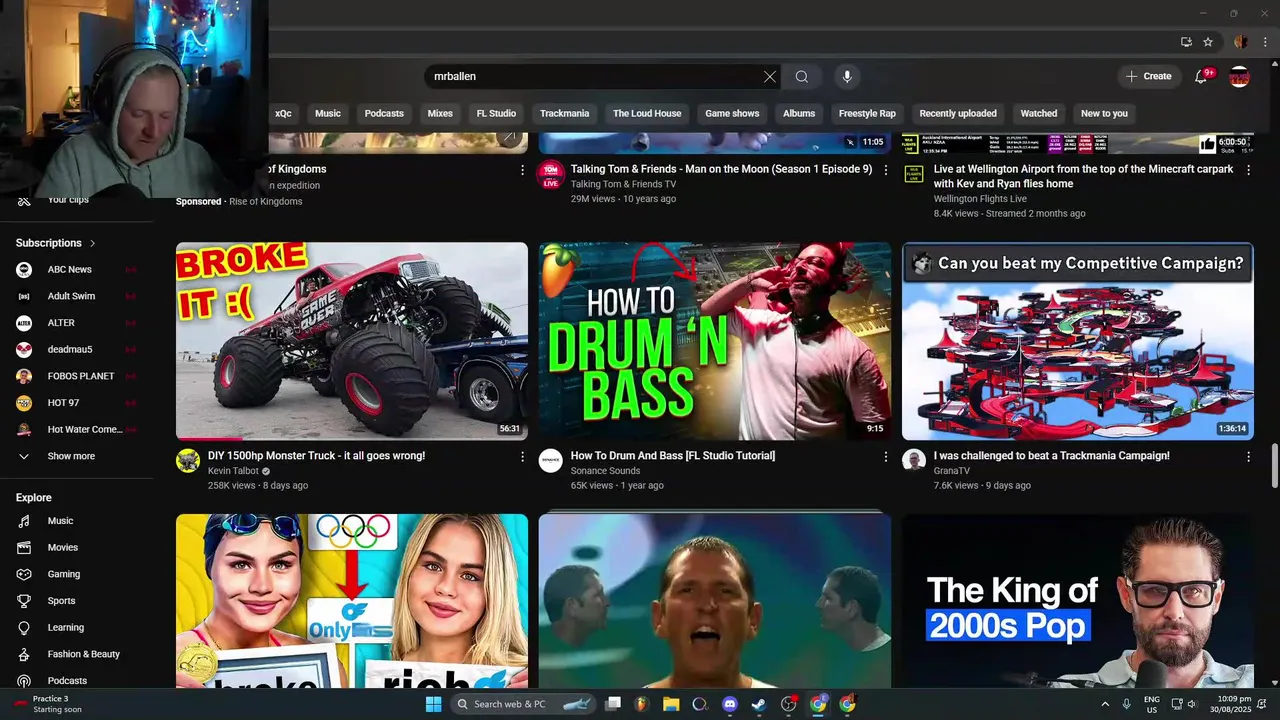Open File Explorer from the taskbar

click(x=671, y=704)
